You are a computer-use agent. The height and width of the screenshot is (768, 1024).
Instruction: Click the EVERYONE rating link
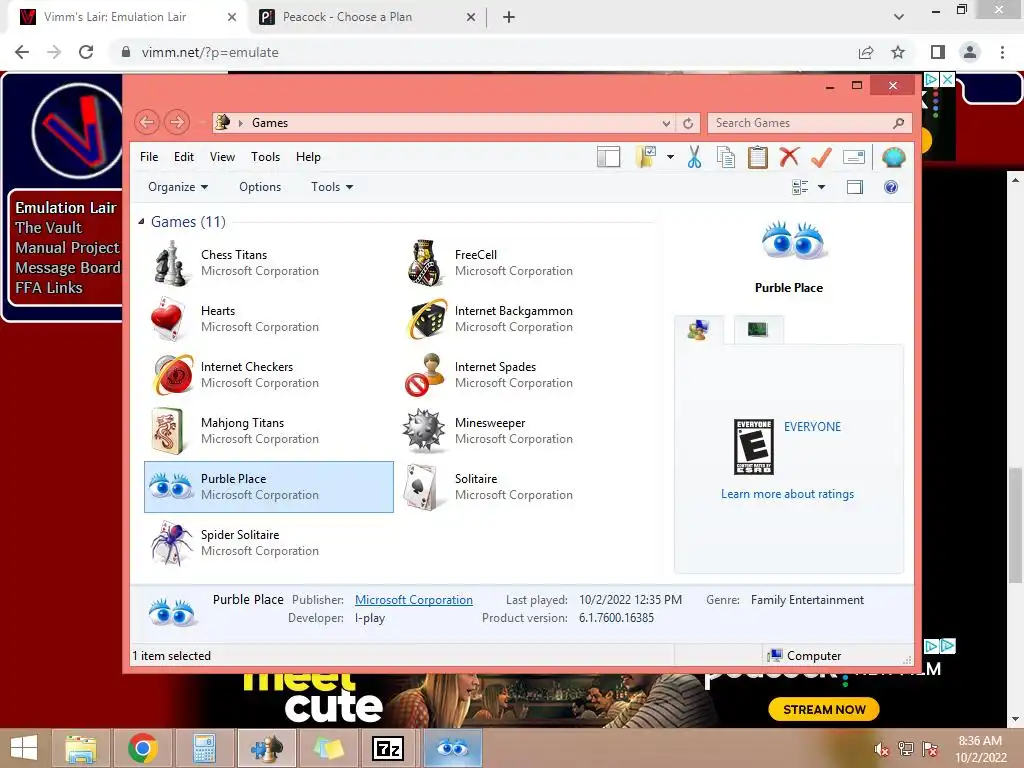812,426
